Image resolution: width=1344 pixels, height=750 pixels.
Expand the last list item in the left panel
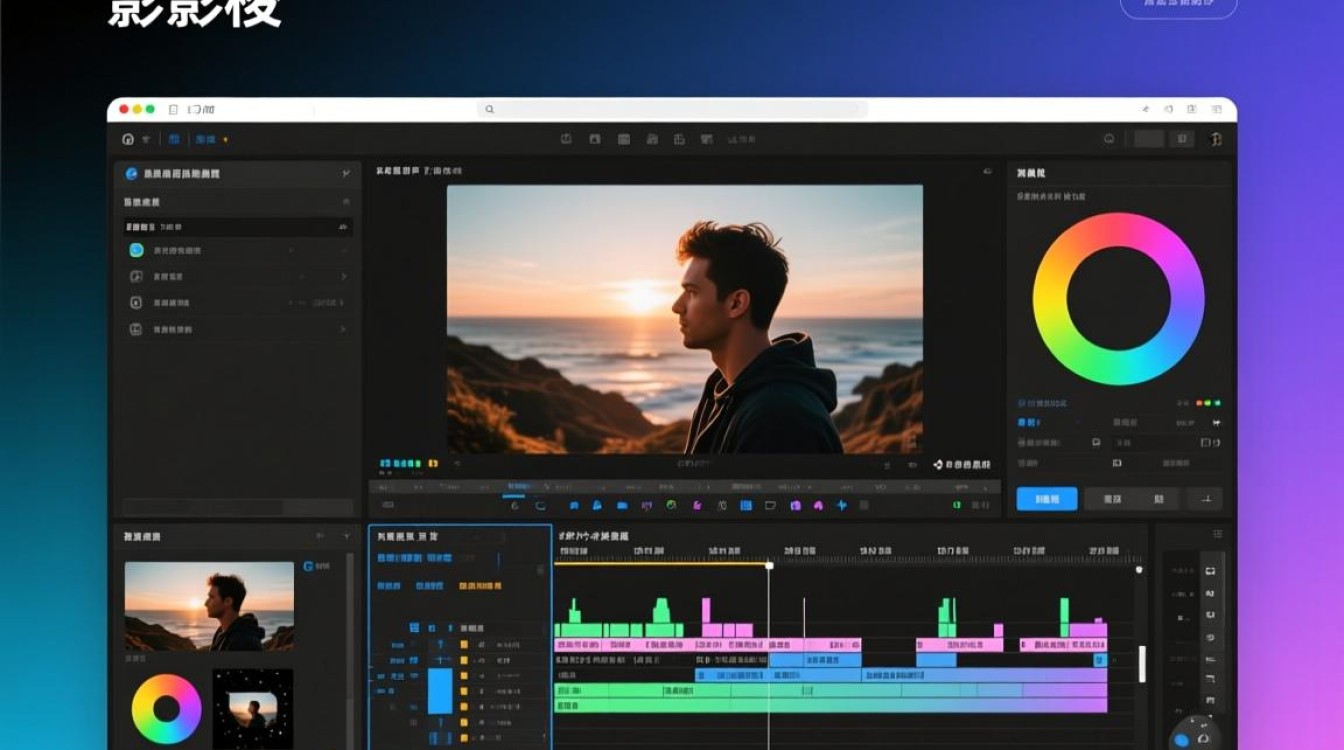tap(344, 329)
